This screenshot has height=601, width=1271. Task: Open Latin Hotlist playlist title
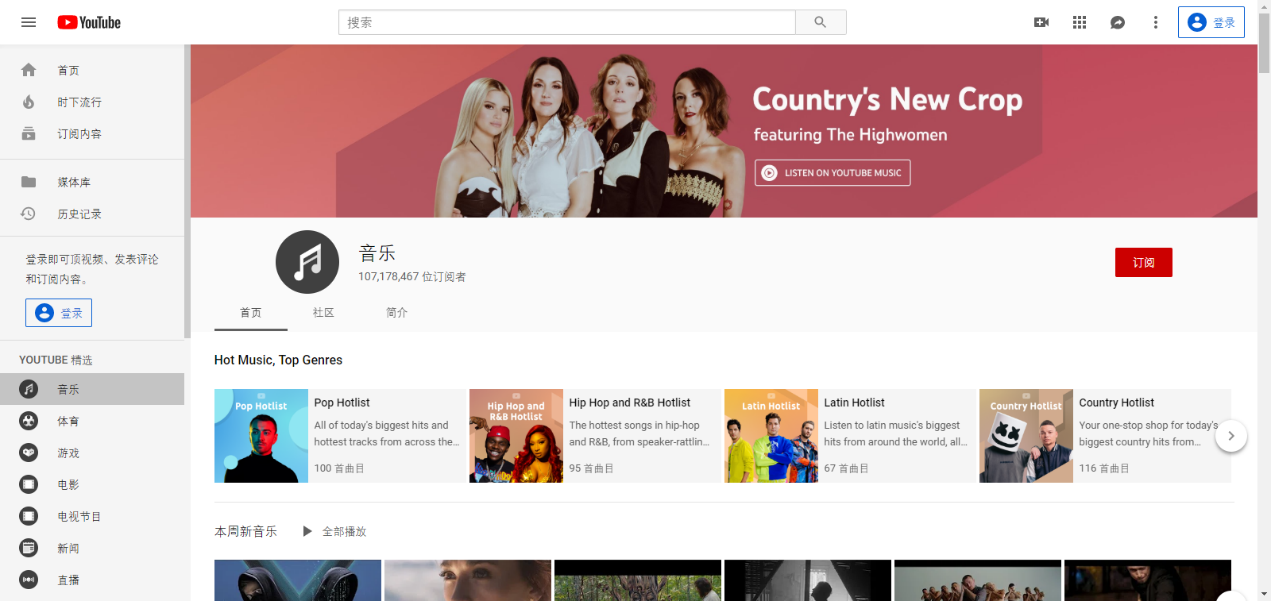(854, 402)
